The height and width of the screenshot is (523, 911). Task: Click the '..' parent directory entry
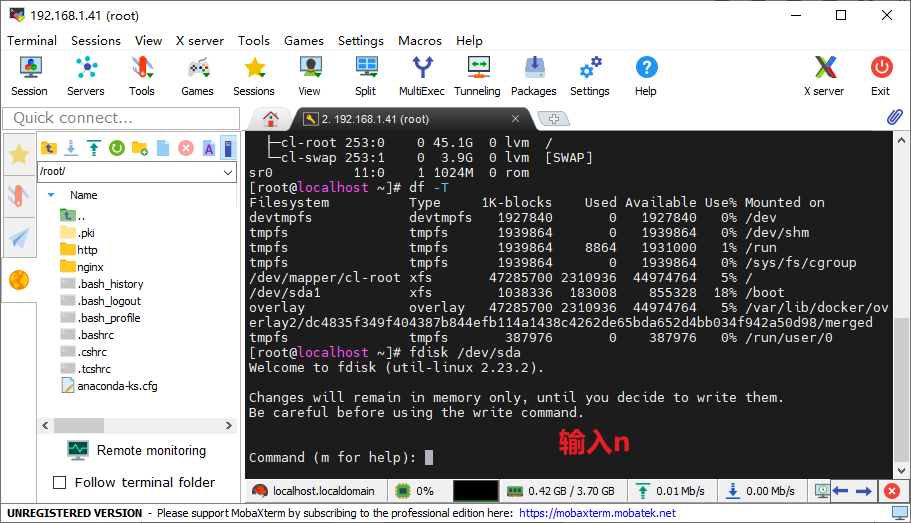point(73,216)
